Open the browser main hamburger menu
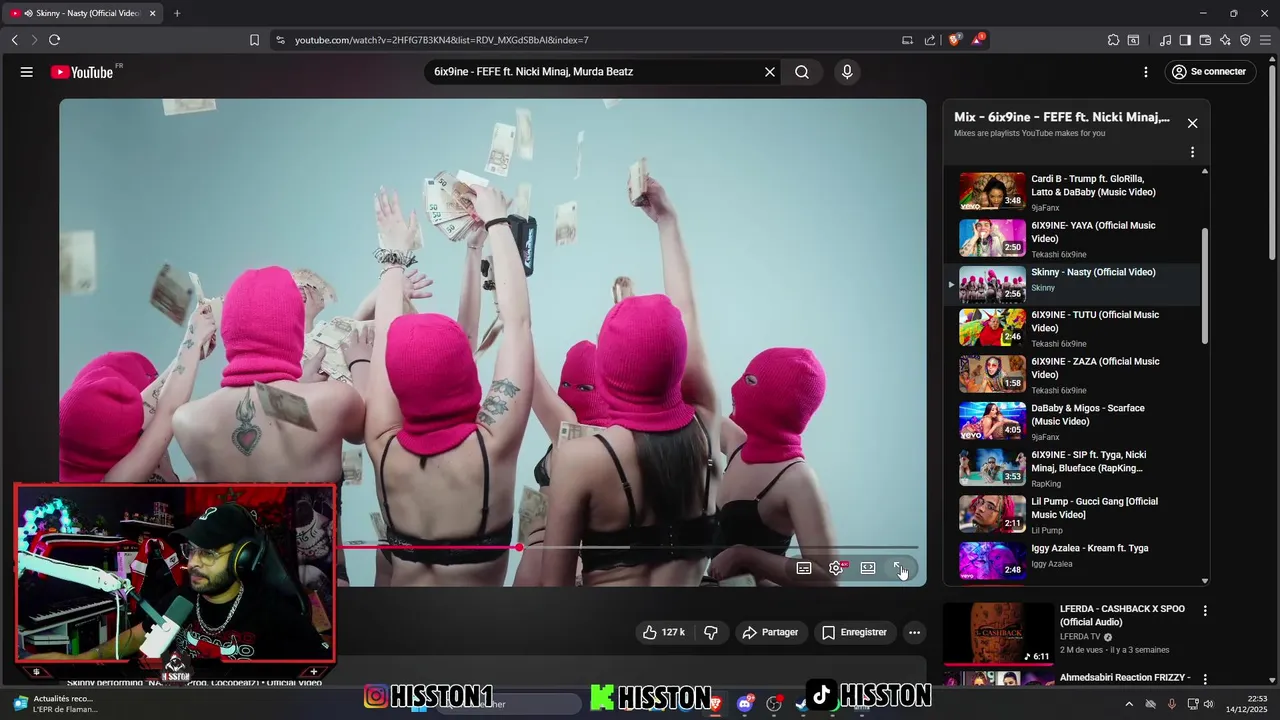 [1265, 40]
